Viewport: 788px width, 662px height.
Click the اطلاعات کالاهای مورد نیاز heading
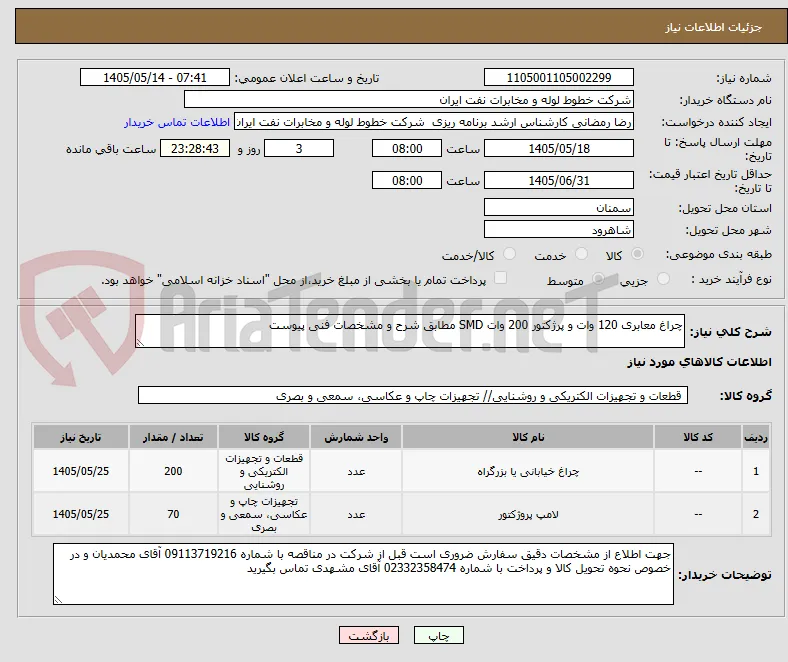[x=699, y=361]
